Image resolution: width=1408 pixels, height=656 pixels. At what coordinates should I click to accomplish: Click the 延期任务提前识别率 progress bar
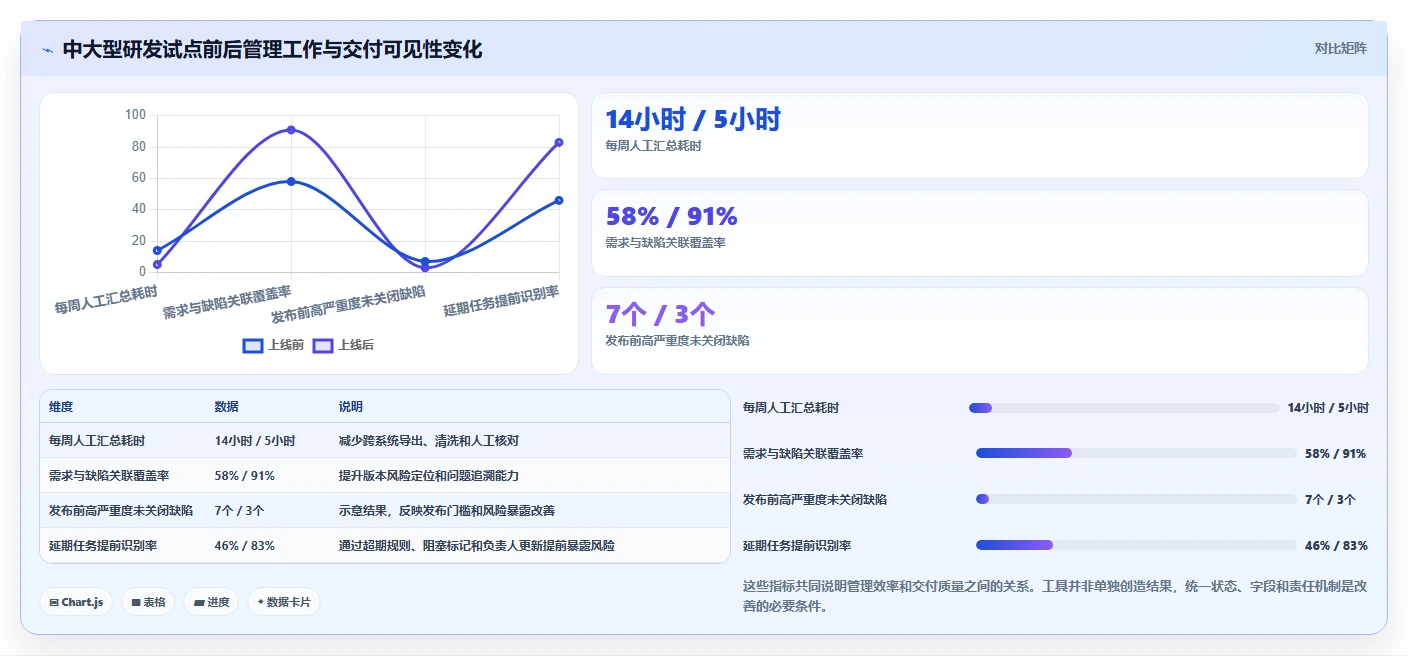[x=1136, y=546]
